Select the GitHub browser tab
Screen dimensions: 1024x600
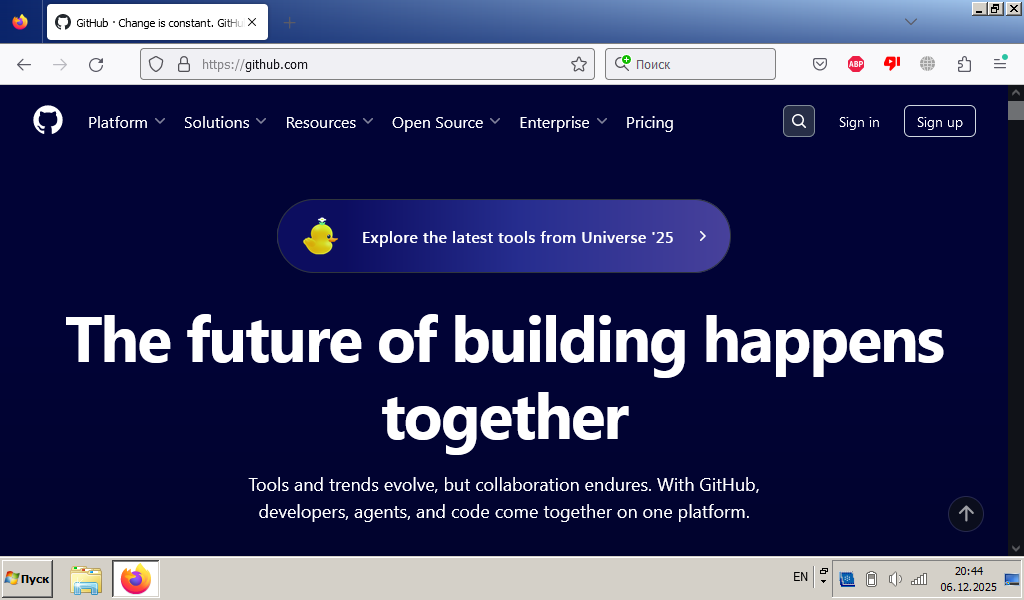coord(150,22)
